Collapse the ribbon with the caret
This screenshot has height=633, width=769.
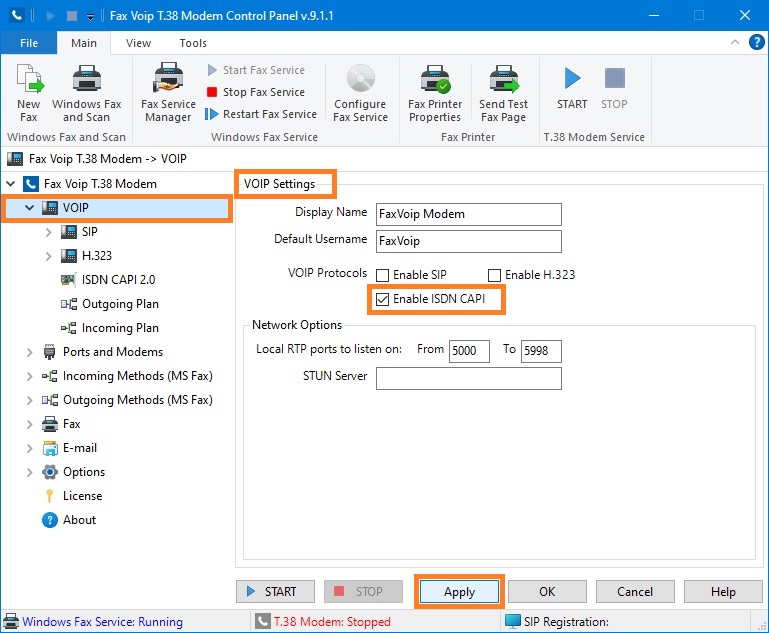point(735,42)
